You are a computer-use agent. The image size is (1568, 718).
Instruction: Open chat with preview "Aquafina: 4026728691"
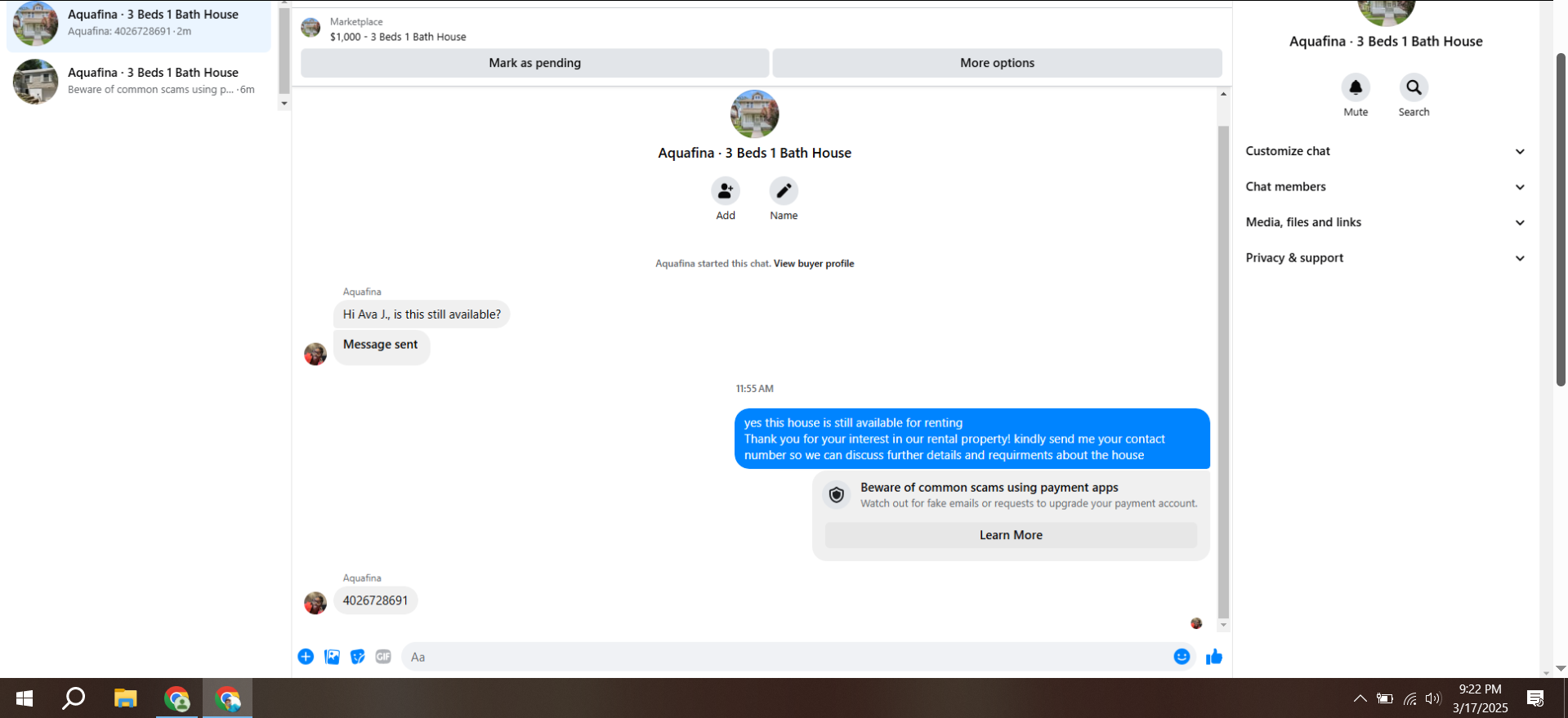click(x=139, y=24)
